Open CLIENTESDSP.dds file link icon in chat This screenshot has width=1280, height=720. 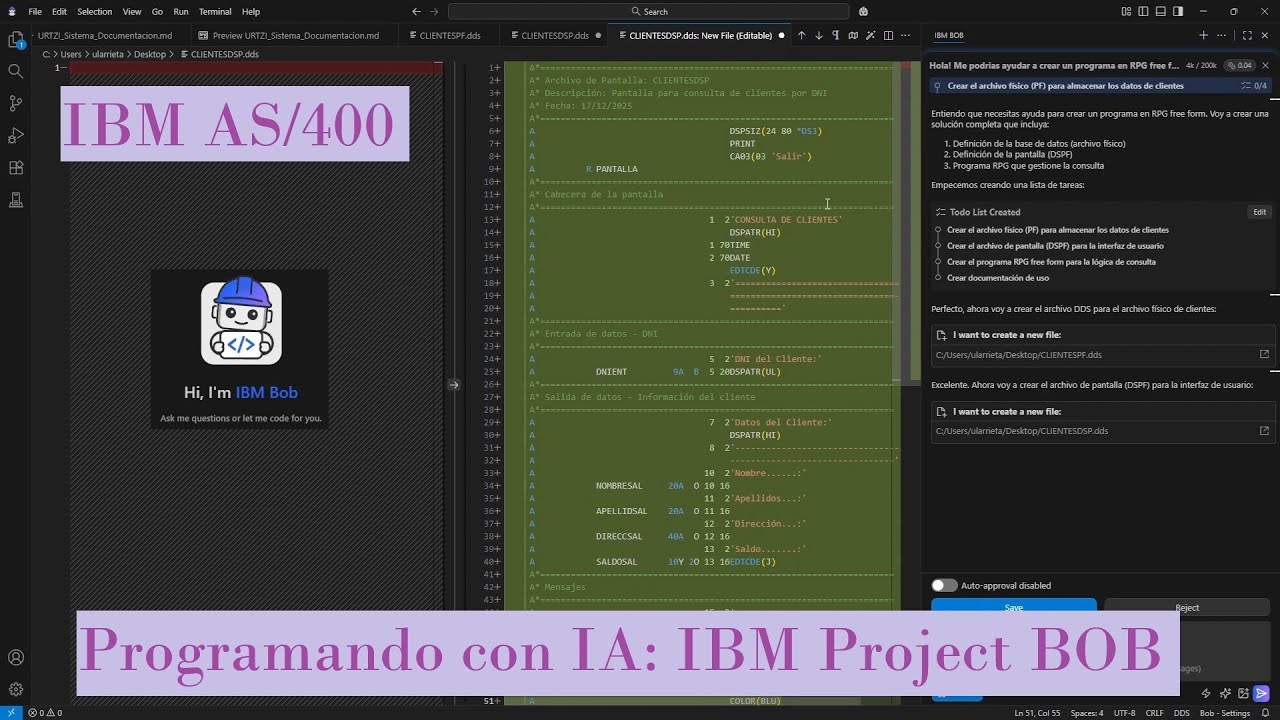tap(1264, 431)
